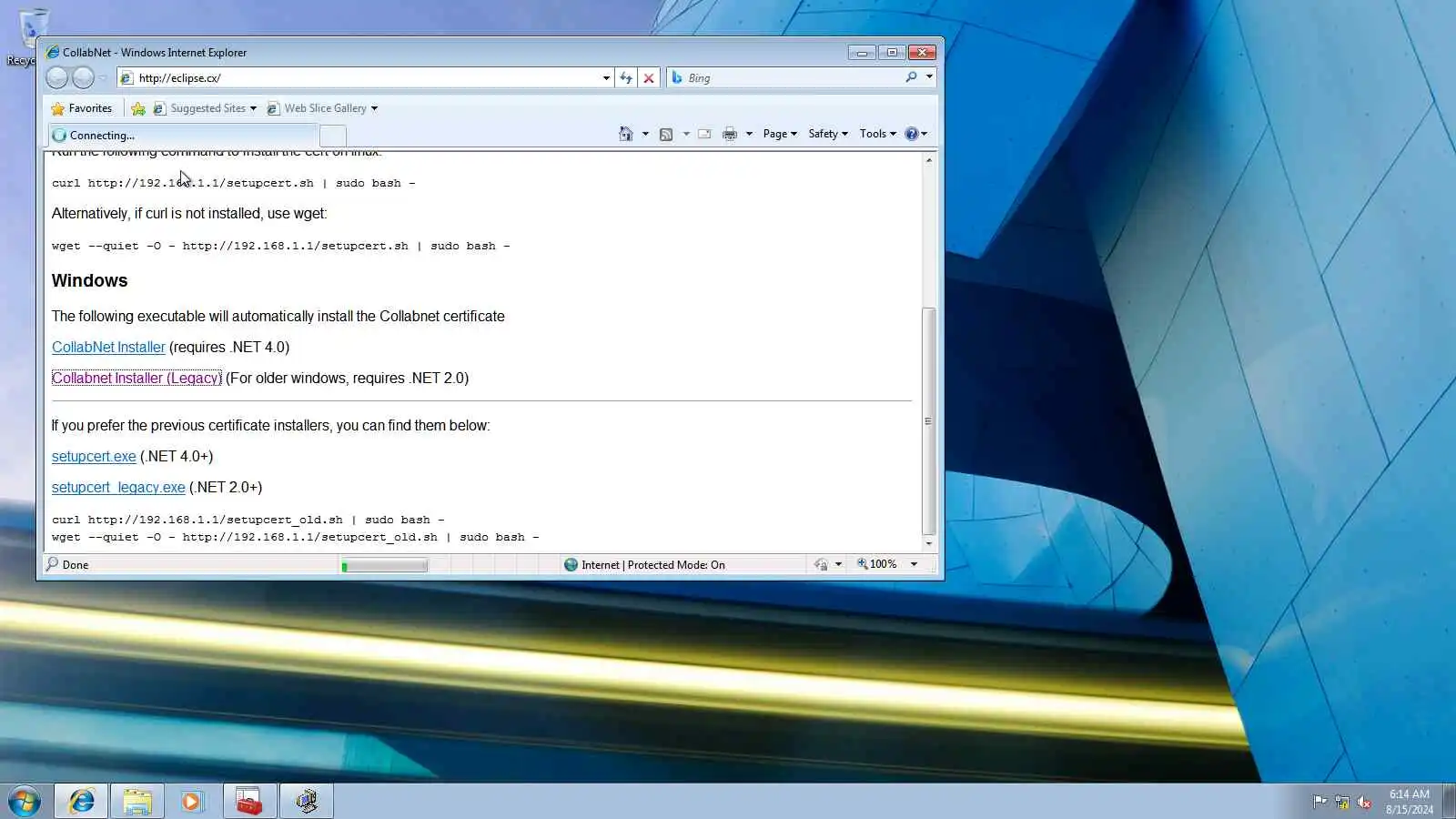Open the Help question mark icon

coord(912,134)
